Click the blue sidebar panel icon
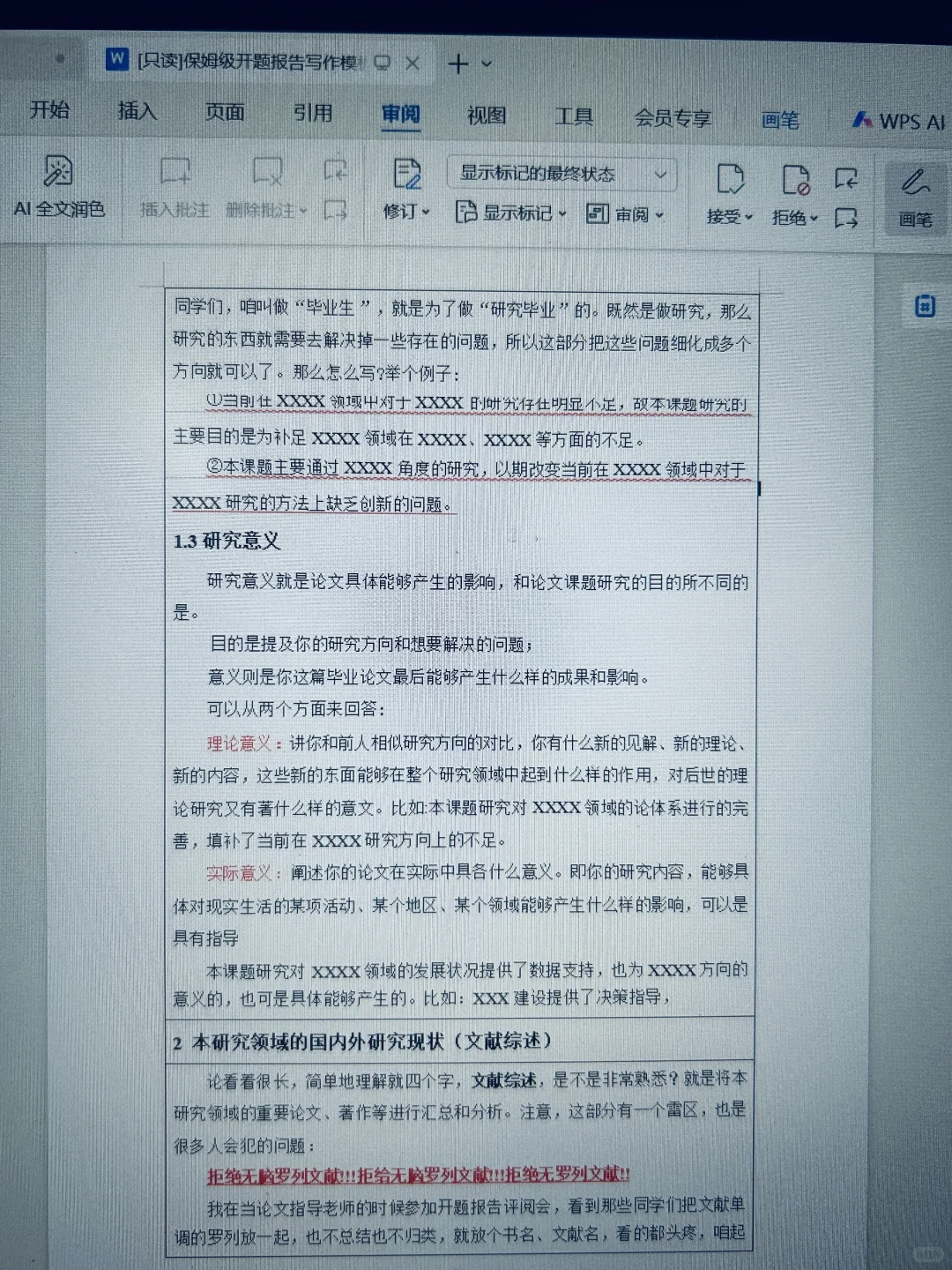 (x=925, y=306)
